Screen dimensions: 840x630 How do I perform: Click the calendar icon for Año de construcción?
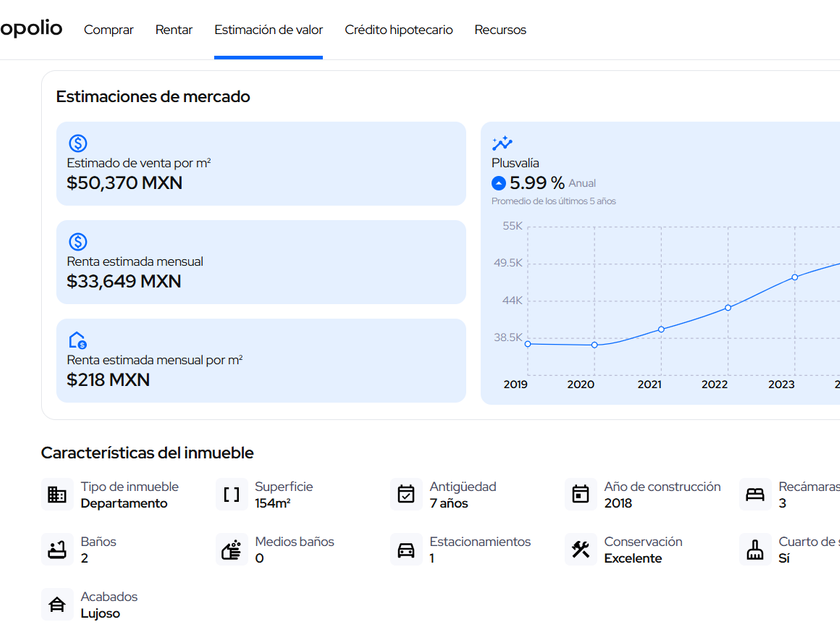[x=581, y=495]
